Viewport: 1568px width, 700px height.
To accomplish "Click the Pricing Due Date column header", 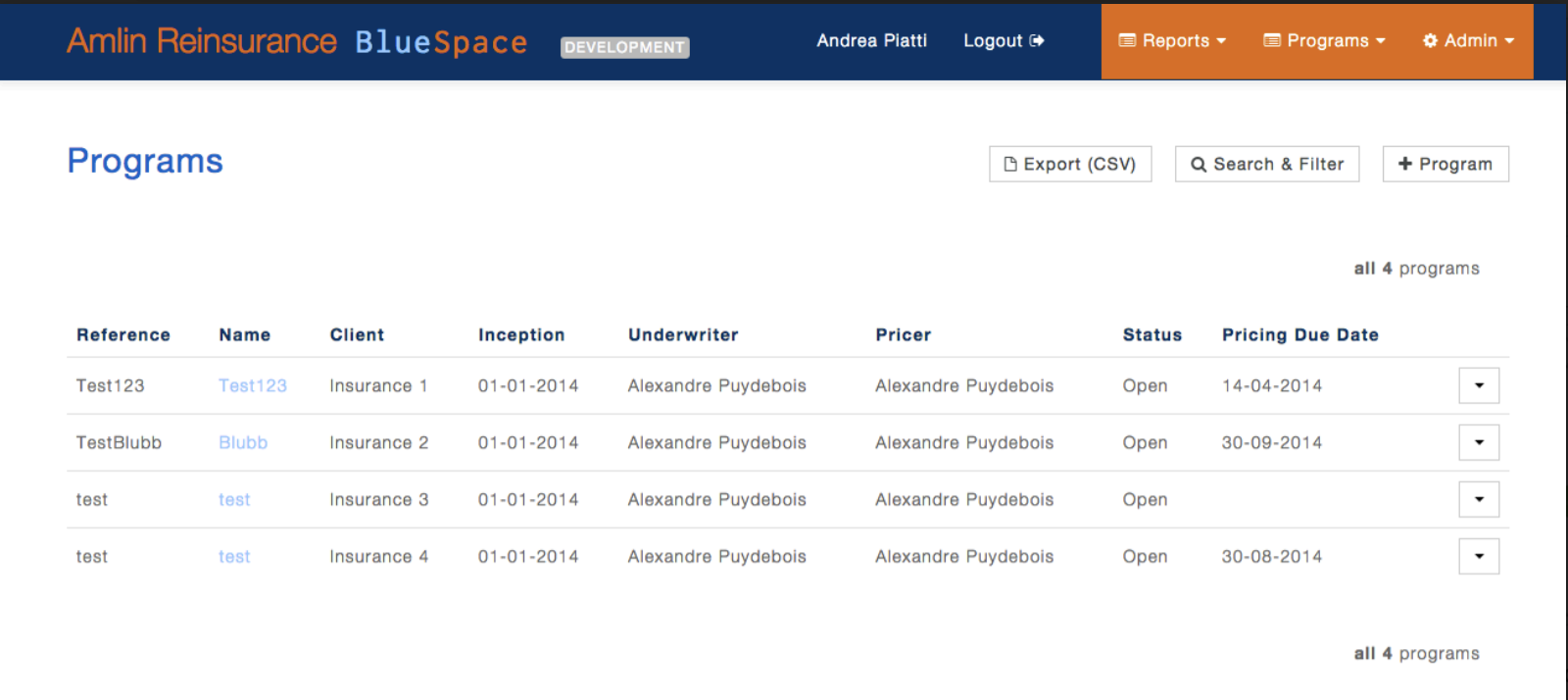I will pos(1299,334).
